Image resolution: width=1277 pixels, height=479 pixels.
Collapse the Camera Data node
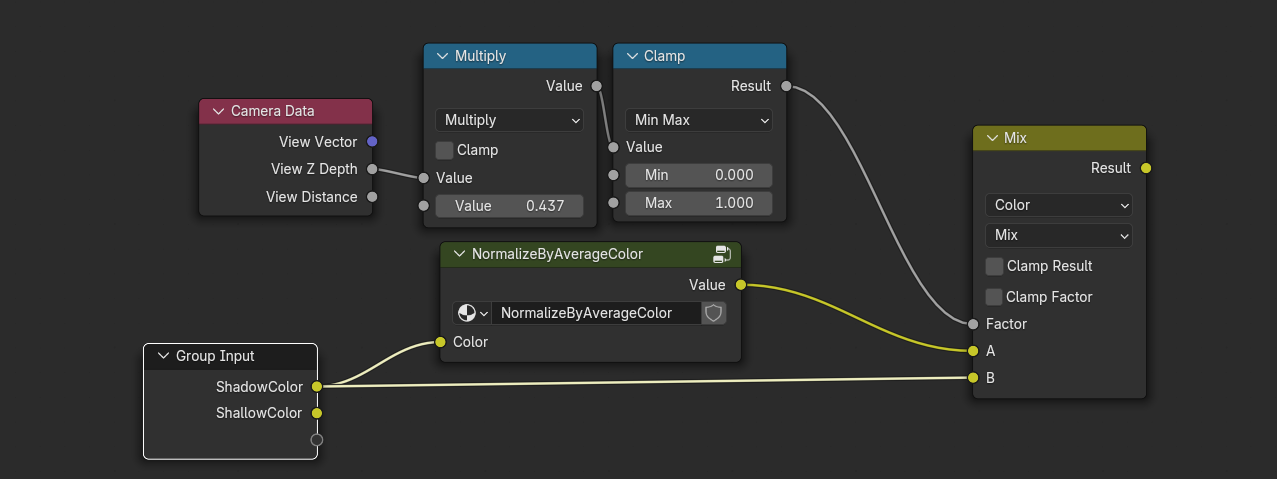[218, 111]
